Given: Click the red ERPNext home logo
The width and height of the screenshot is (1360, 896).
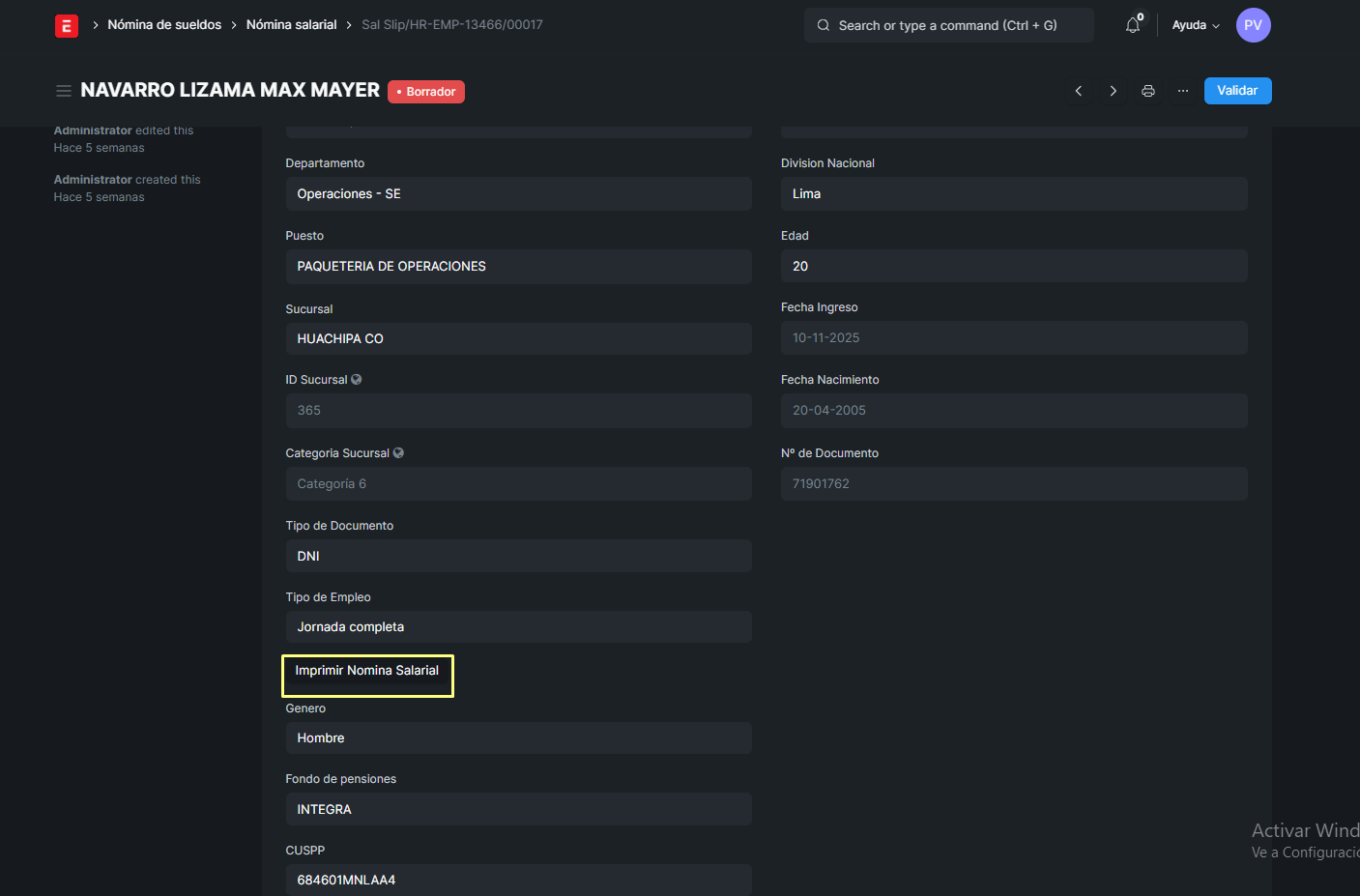Looking at the screenshot, I should point(67,26).
